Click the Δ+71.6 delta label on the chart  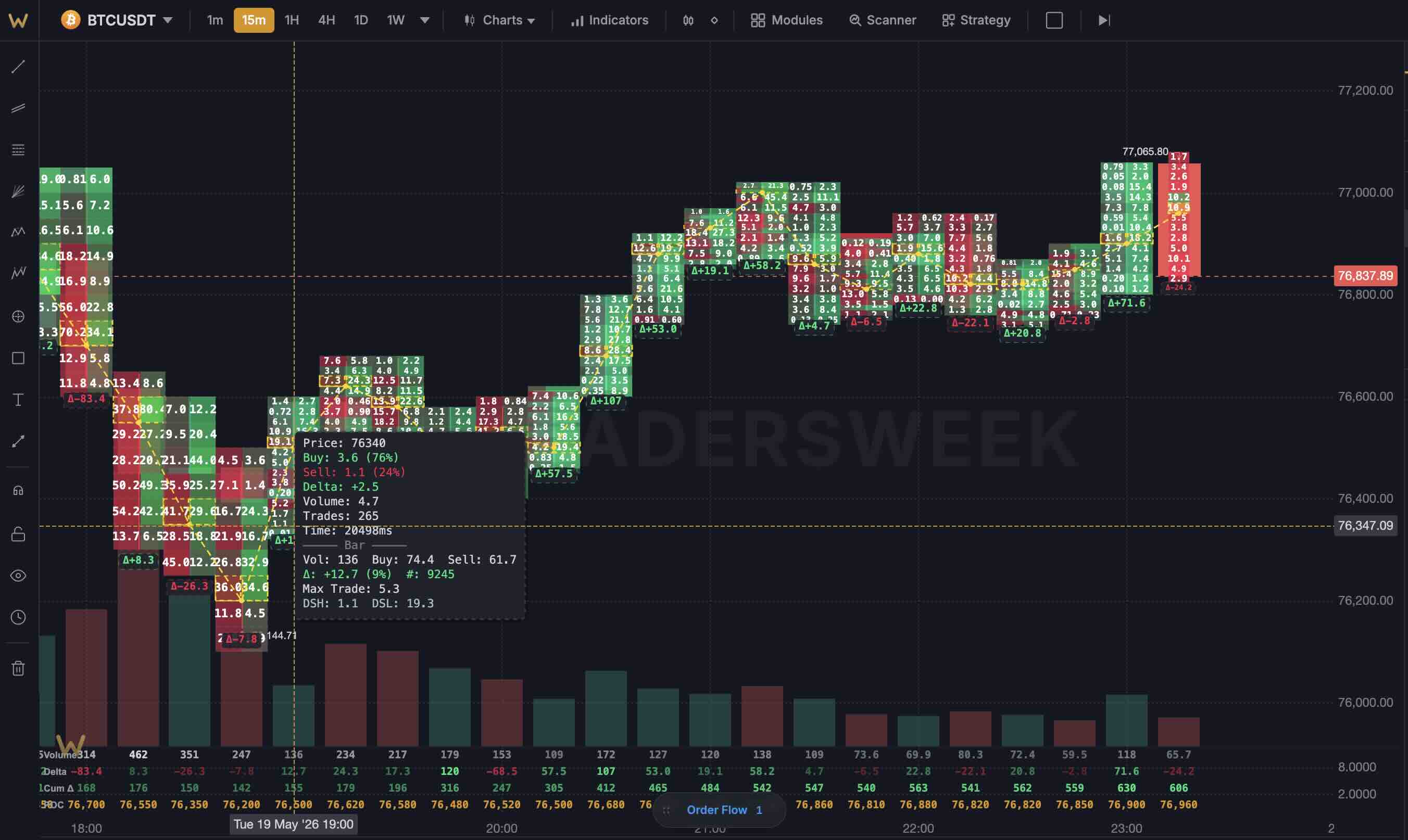pos(1126,303)
